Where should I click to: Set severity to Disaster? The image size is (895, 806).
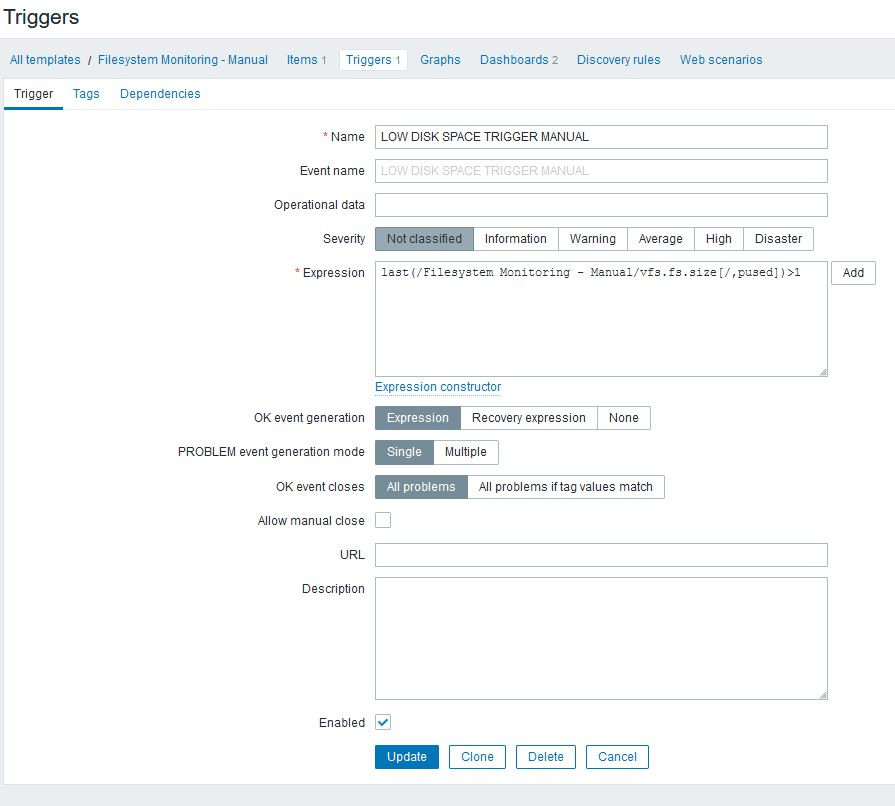click(x=778, y=239)
